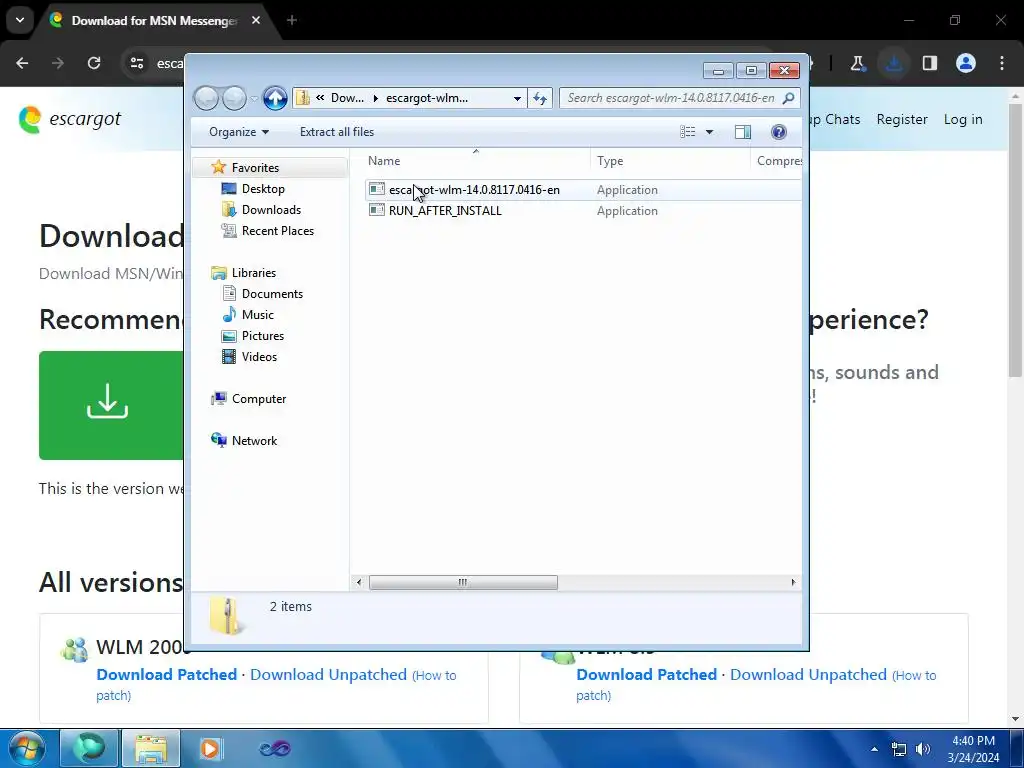The image size is (1024, 768).
Task: Click the right arrow of the horizontal scrollbar
Action: point(793,583)
